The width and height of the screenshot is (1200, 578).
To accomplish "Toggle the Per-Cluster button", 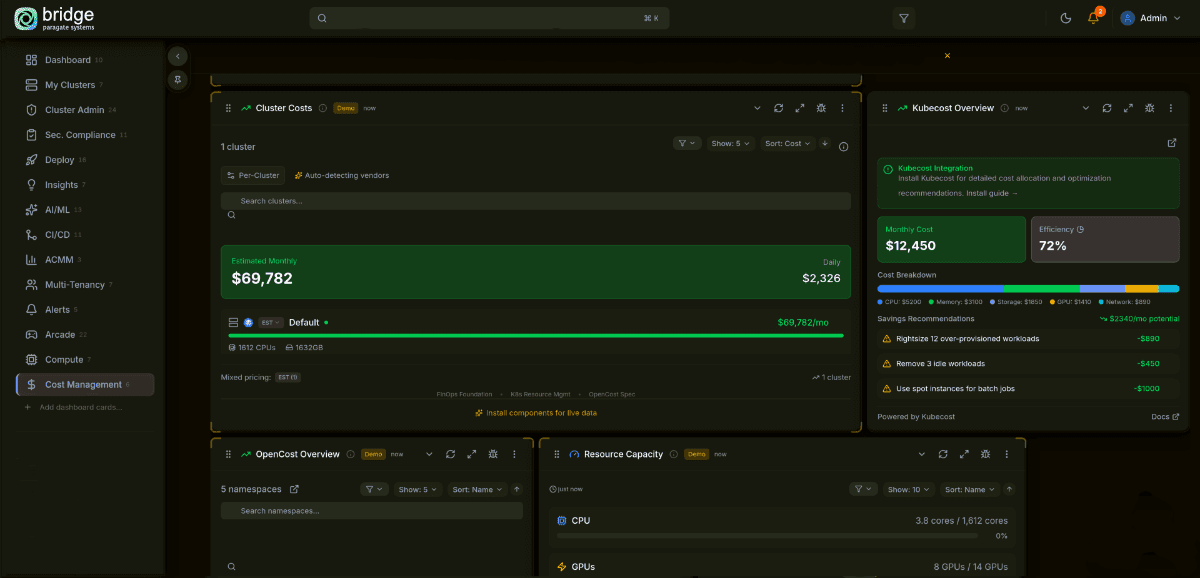I will 252,175.
